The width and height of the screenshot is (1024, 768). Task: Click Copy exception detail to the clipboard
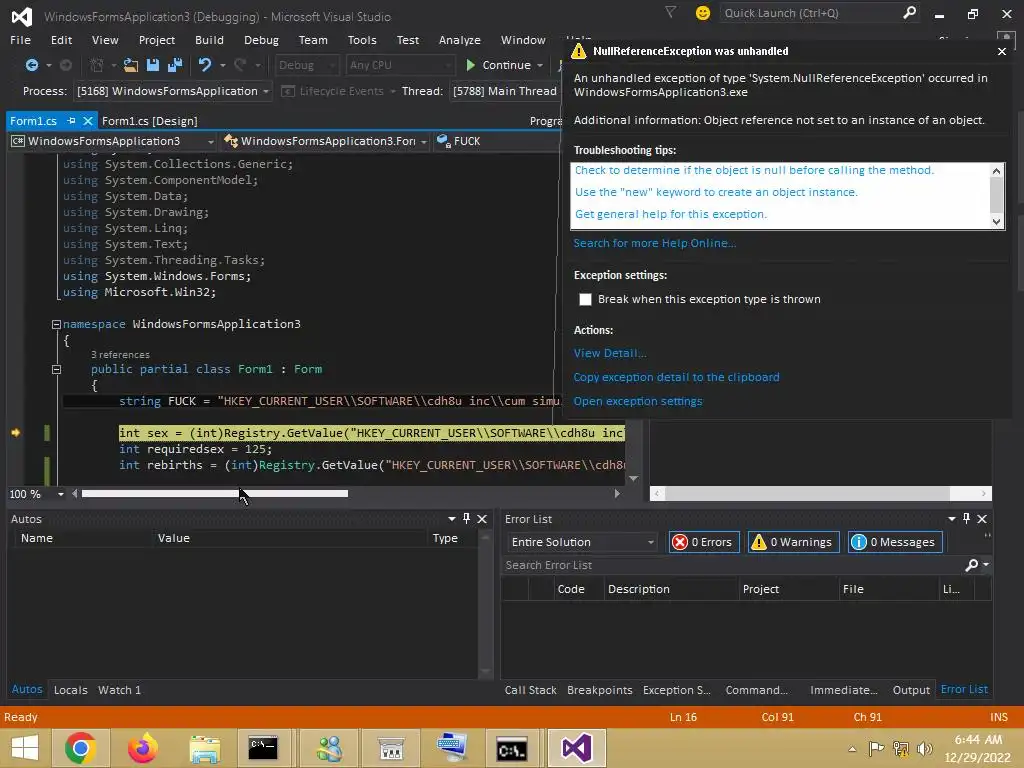pos(676,377)
